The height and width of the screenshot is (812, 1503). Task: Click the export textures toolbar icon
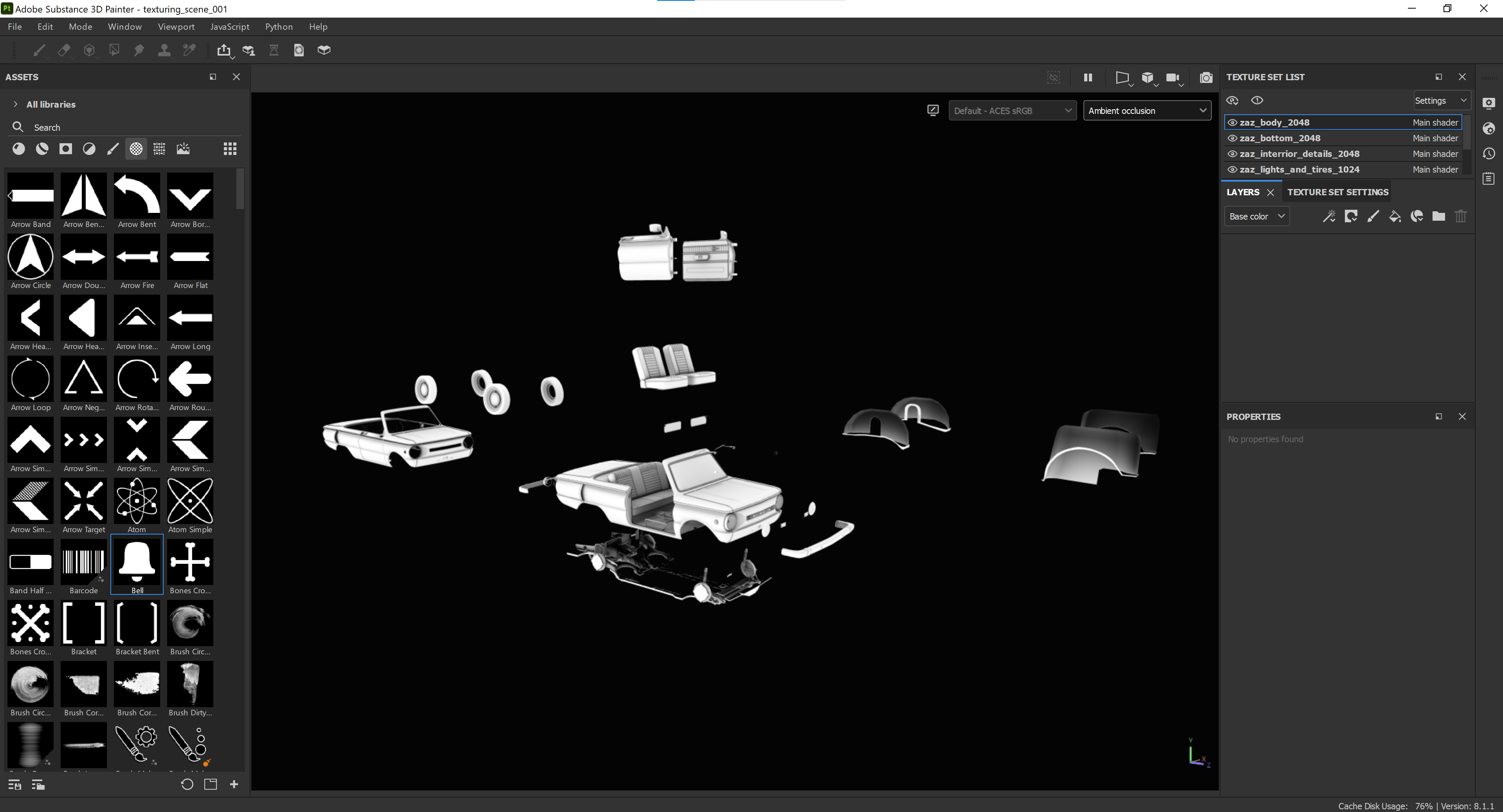coord(223,50)
